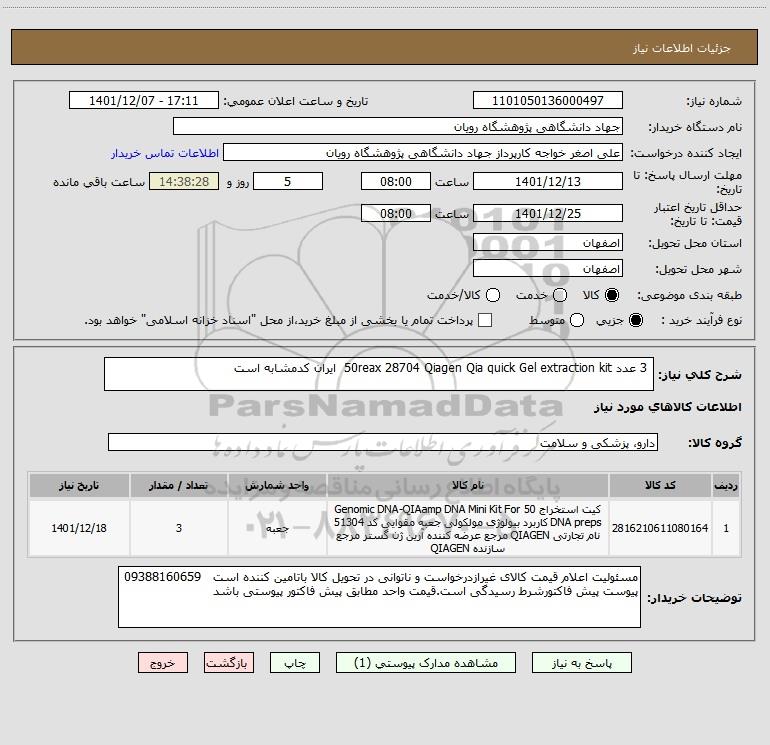Viewport: 770px width, 745px height.
Task: Click the تاریخ نیاز column header
Action: [x=79, y=486]
